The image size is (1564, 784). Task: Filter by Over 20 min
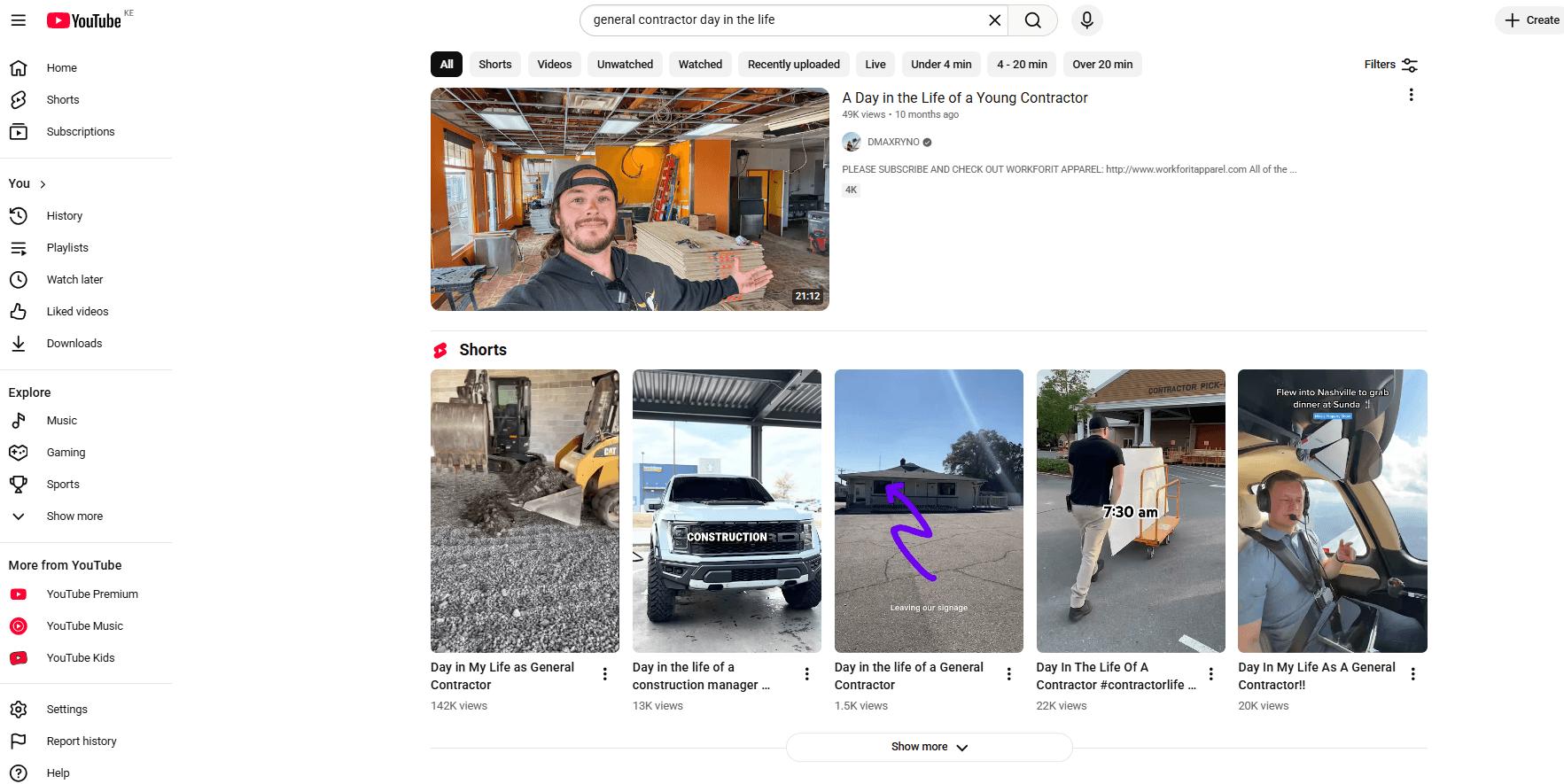click(1102, 65)
